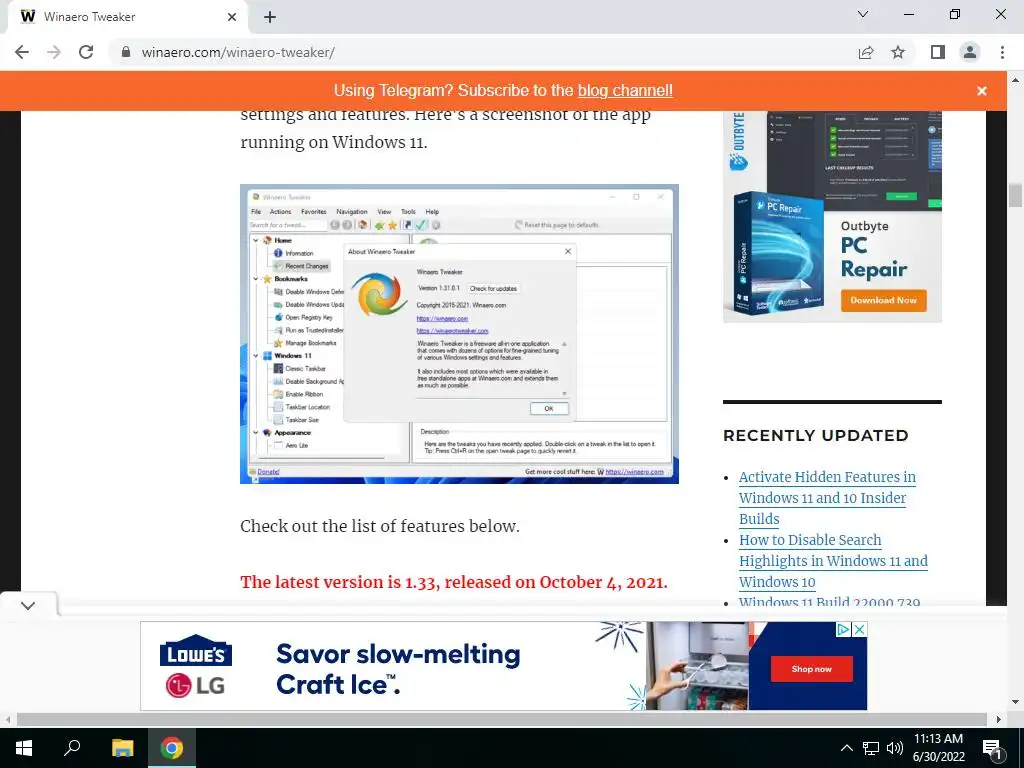Open the blog channel link

coord(625,90)
